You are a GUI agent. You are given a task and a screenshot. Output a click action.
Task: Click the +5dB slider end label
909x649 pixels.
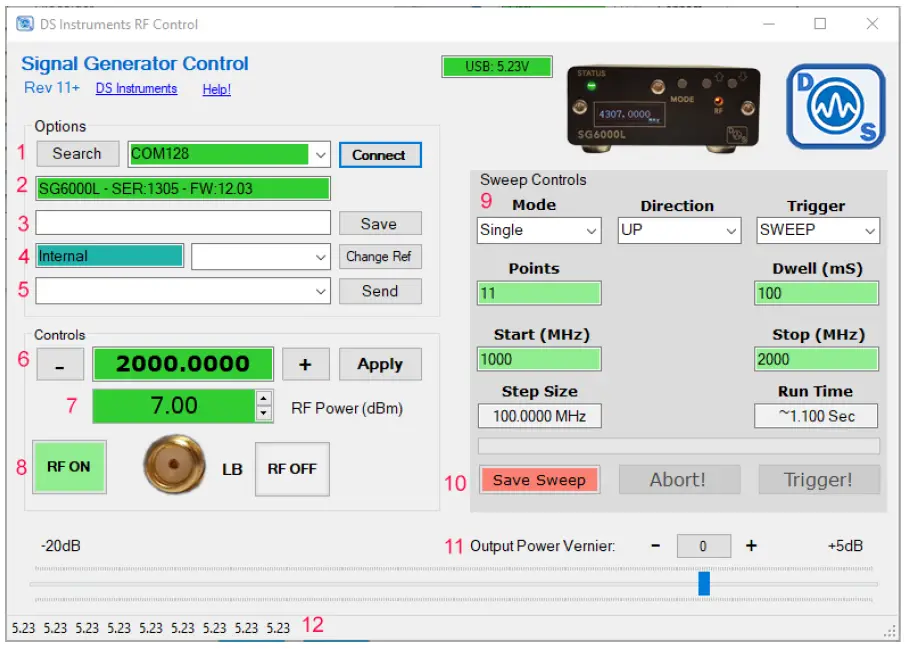coord(845,546)
